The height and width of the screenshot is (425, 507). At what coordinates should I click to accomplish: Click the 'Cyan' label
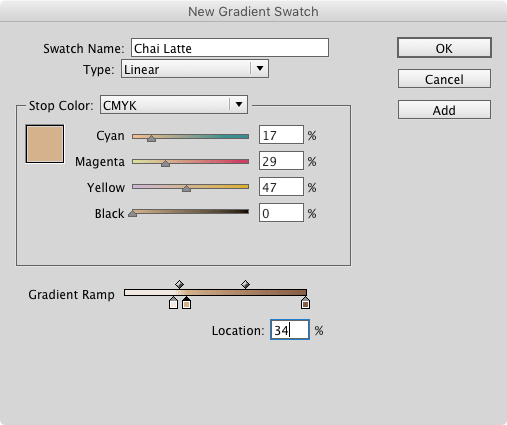click(110, 136)
